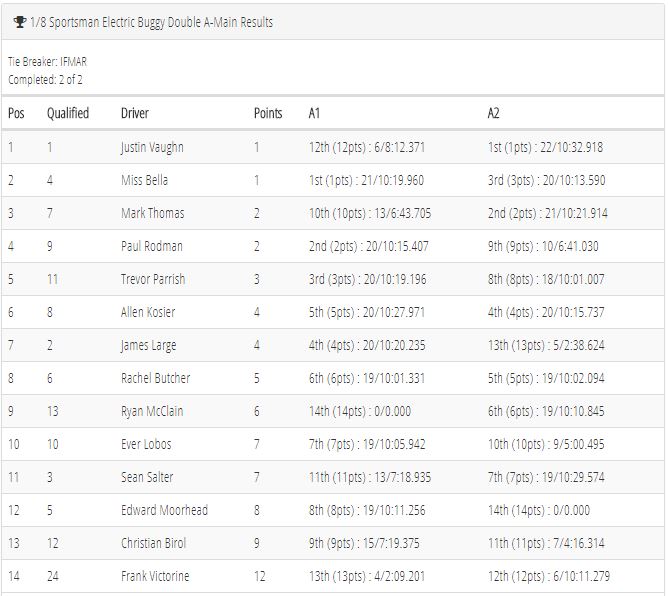669x596 pixels.
Task: Select the A1 column header
Action: coord(314,113)
